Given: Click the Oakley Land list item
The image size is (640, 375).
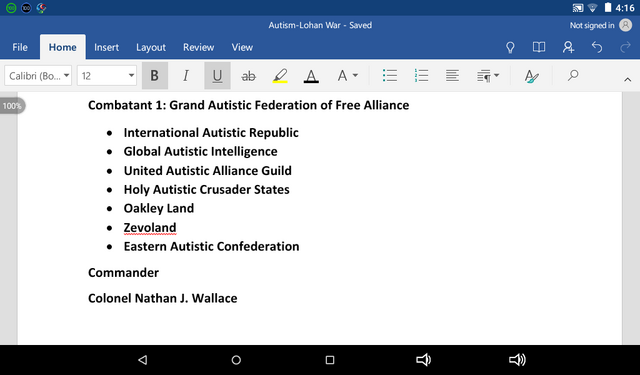Looking at the screenshot, I should (x=159, y=209).
